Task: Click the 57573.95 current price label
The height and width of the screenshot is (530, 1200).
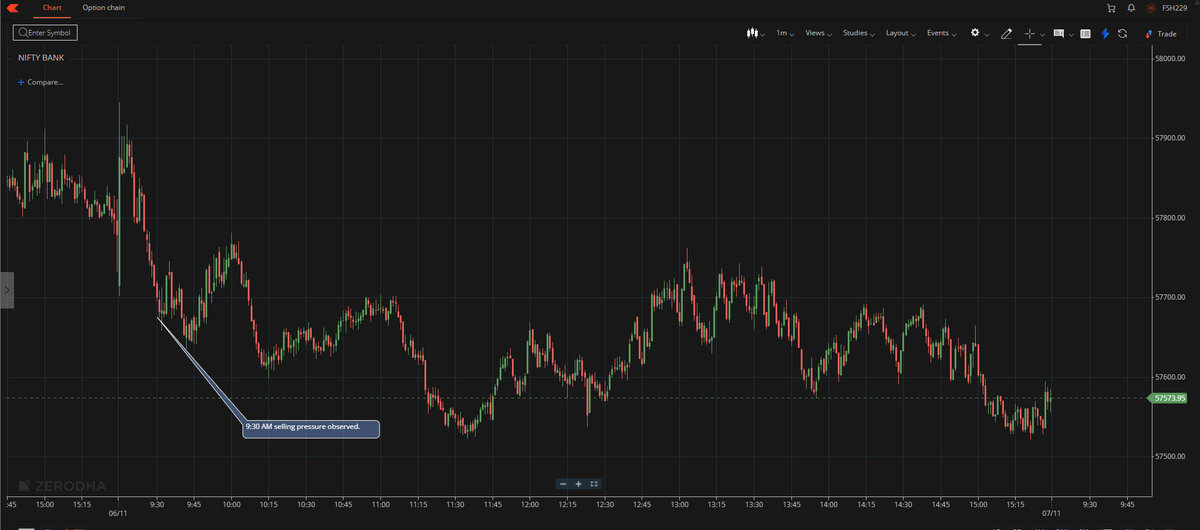Action: [x=1169, y=398]
